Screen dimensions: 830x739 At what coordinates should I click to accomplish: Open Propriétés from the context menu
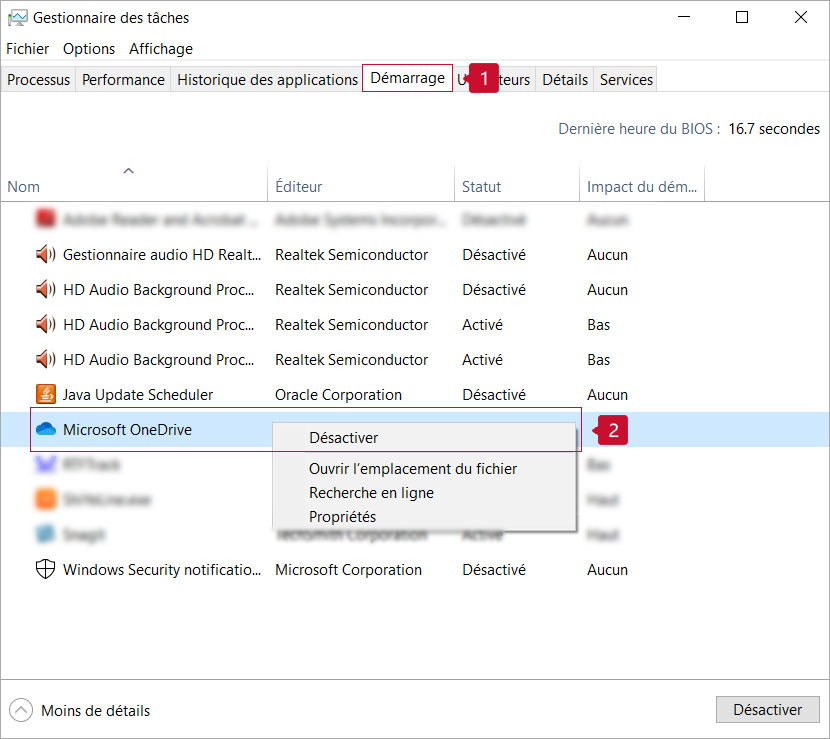pyautogui.click(x=343, y=517)
